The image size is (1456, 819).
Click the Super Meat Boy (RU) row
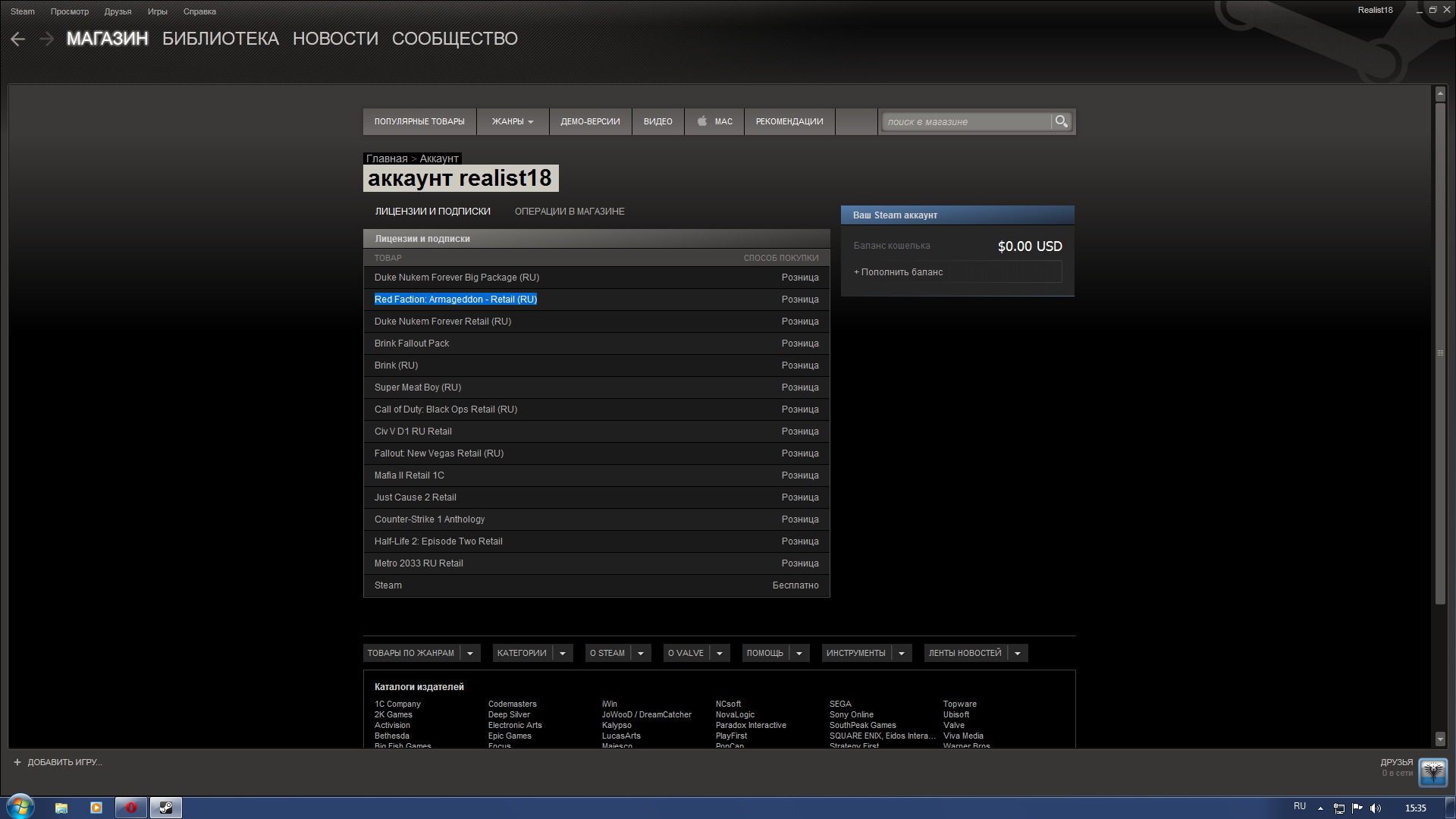(x=597, y=388)
